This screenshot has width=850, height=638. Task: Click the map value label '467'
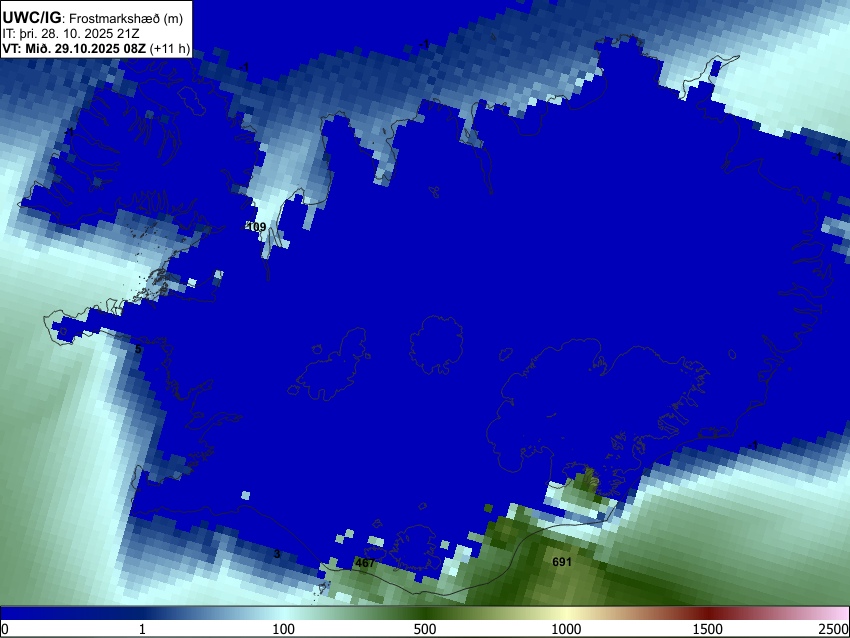point(365,563)
